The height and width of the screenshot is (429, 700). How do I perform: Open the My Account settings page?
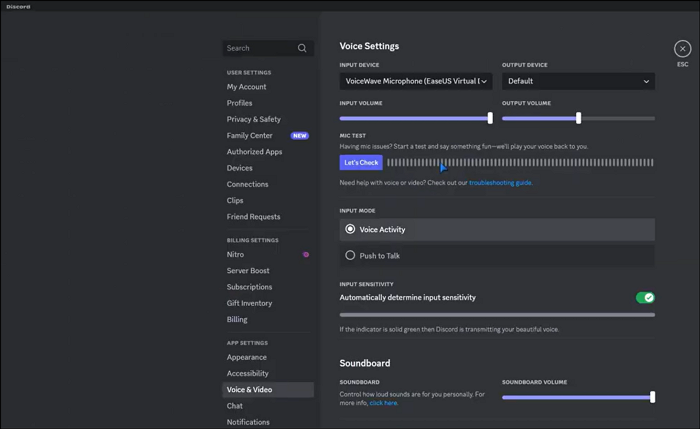246,87
